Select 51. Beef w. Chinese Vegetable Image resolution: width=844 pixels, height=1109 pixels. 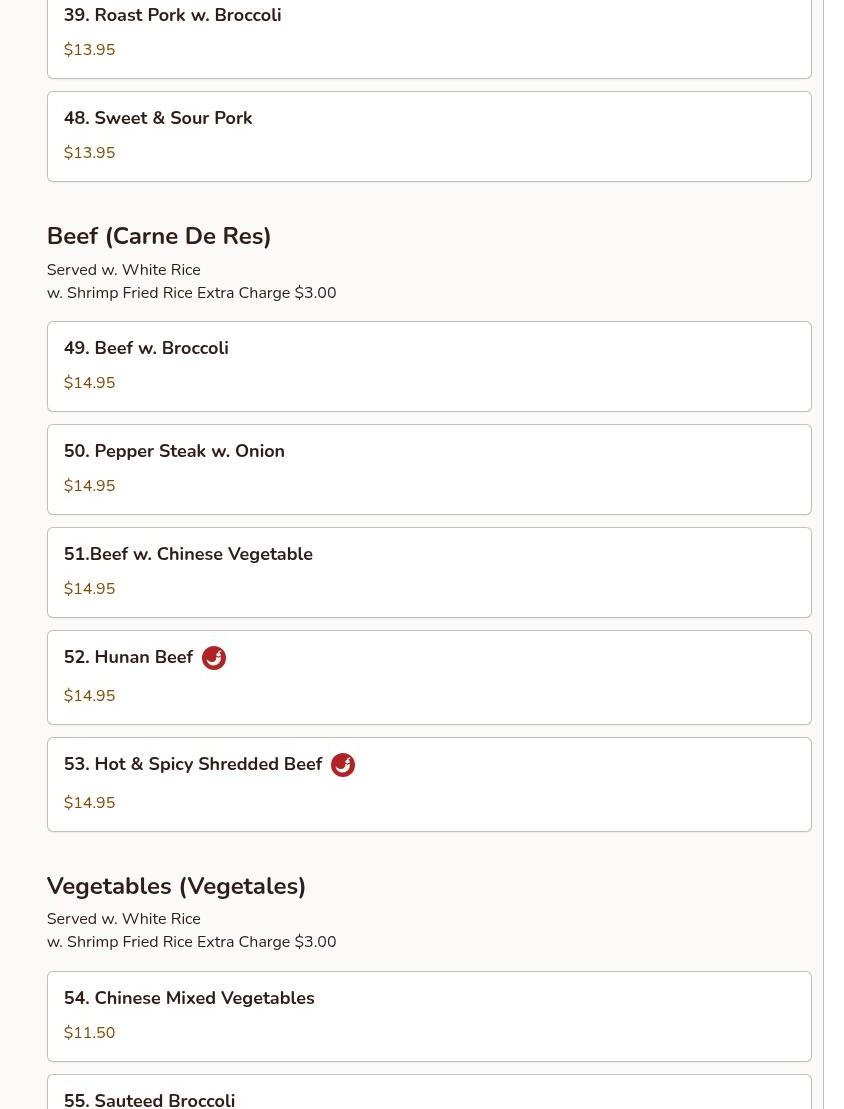(429, 572)
